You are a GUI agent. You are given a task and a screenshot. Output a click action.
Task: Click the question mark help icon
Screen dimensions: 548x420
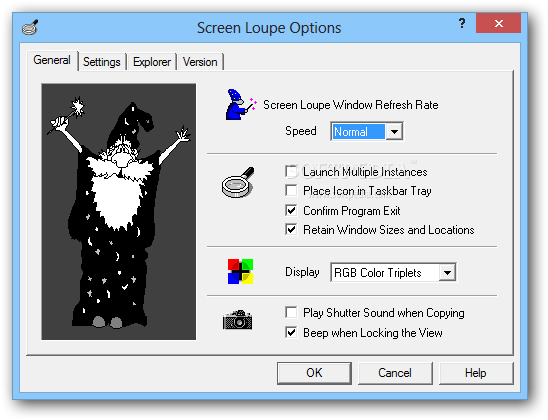pyautogui.click(x=462, y=23)
